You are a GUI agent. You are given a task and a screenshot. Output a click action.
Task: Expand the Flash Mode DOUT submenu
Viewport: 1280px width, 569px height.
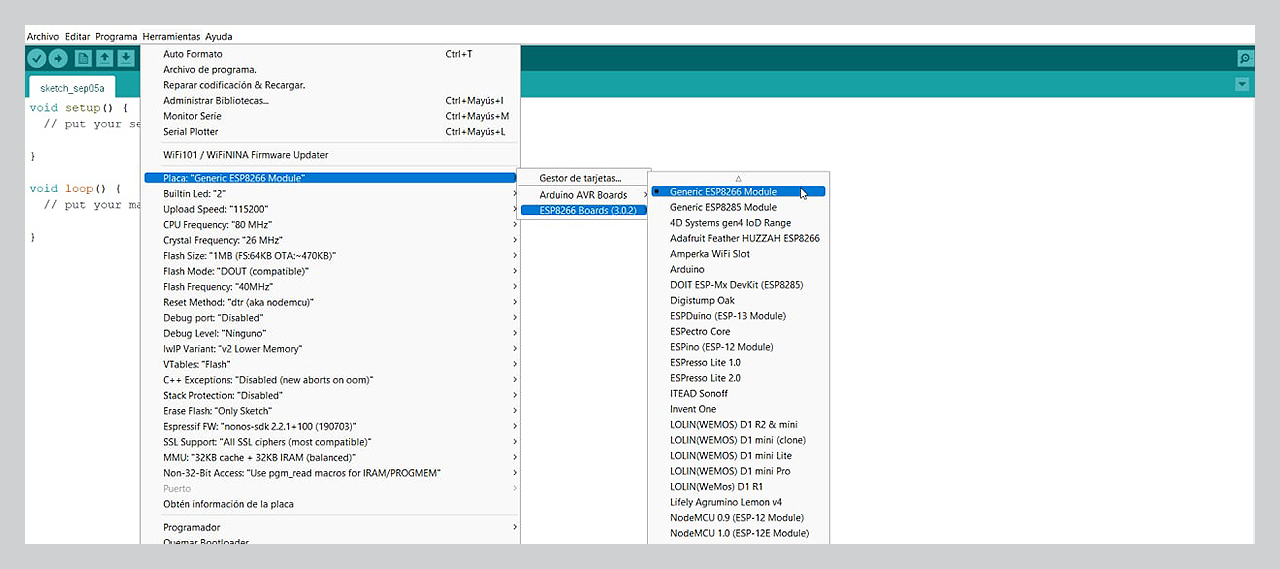(330, 271)
